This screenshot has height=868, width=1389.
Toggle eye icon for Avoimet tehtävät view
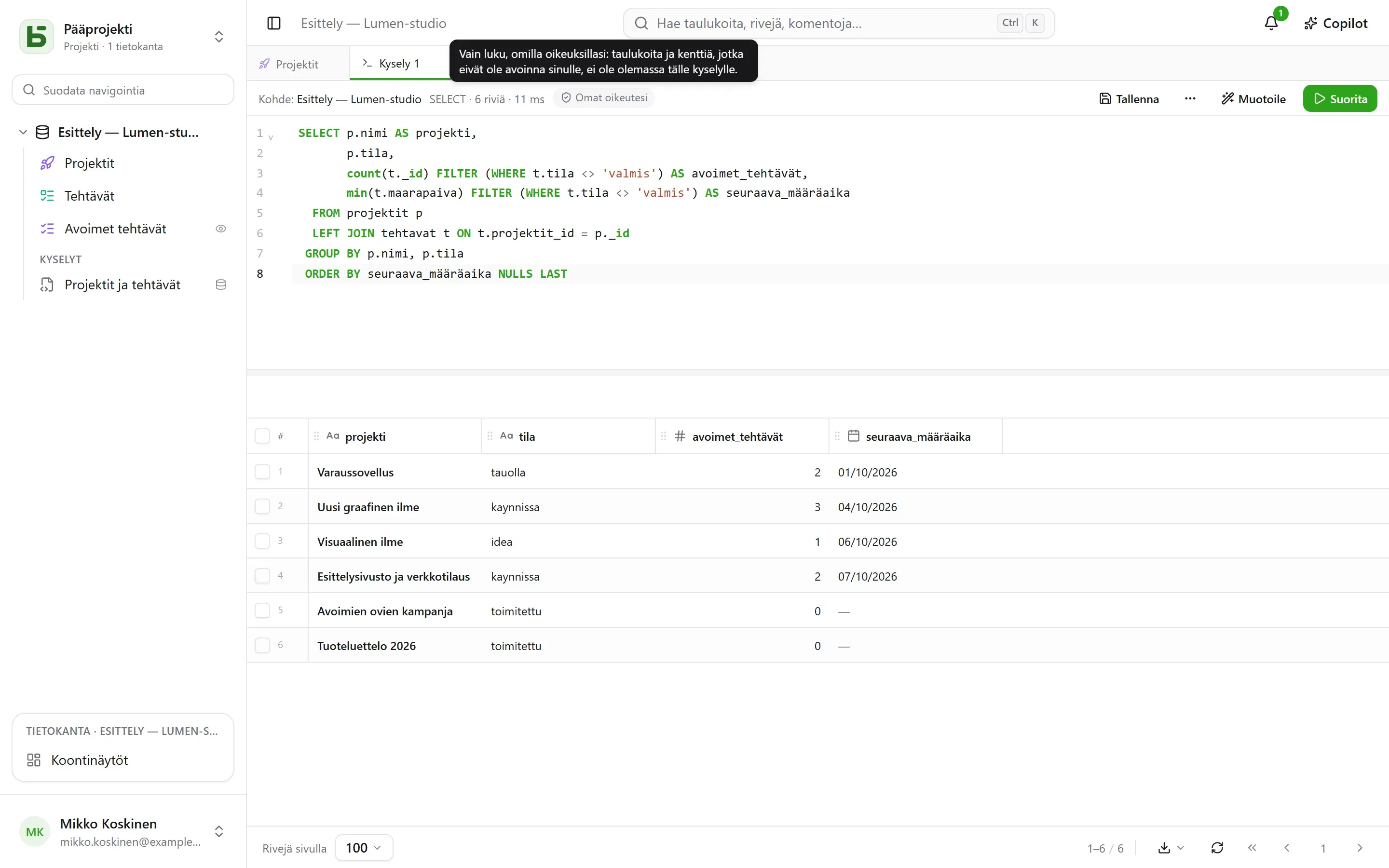[x=220, y=229]
